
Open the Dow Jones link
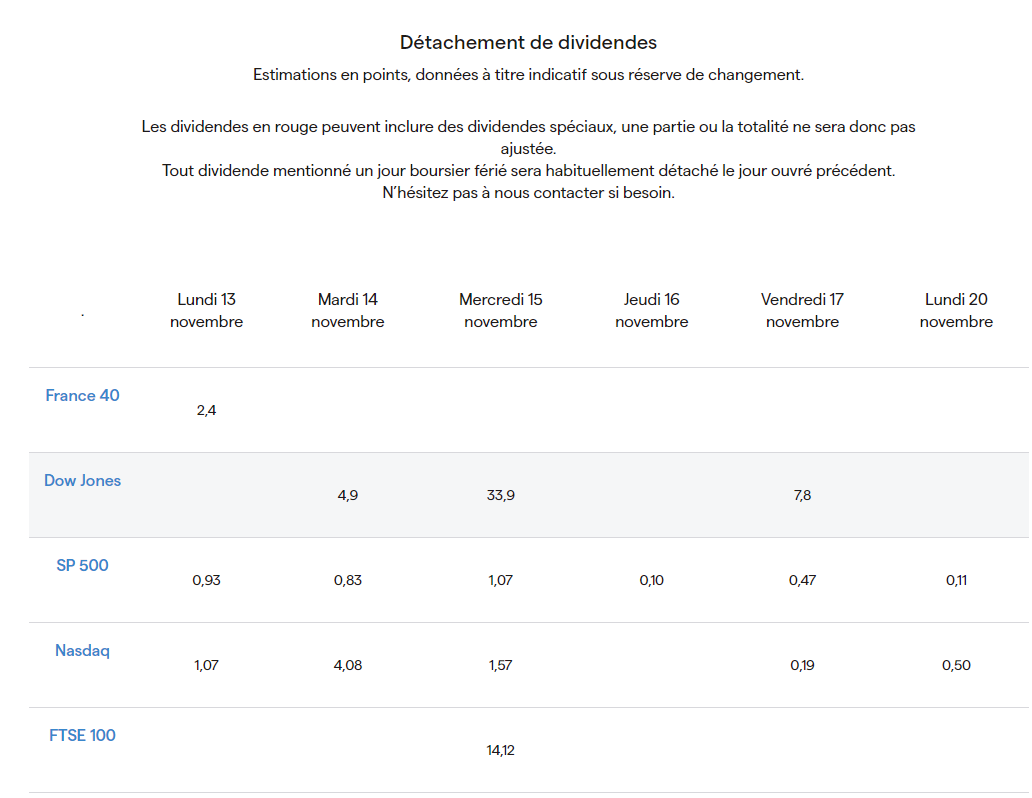[x=82, y=480]
